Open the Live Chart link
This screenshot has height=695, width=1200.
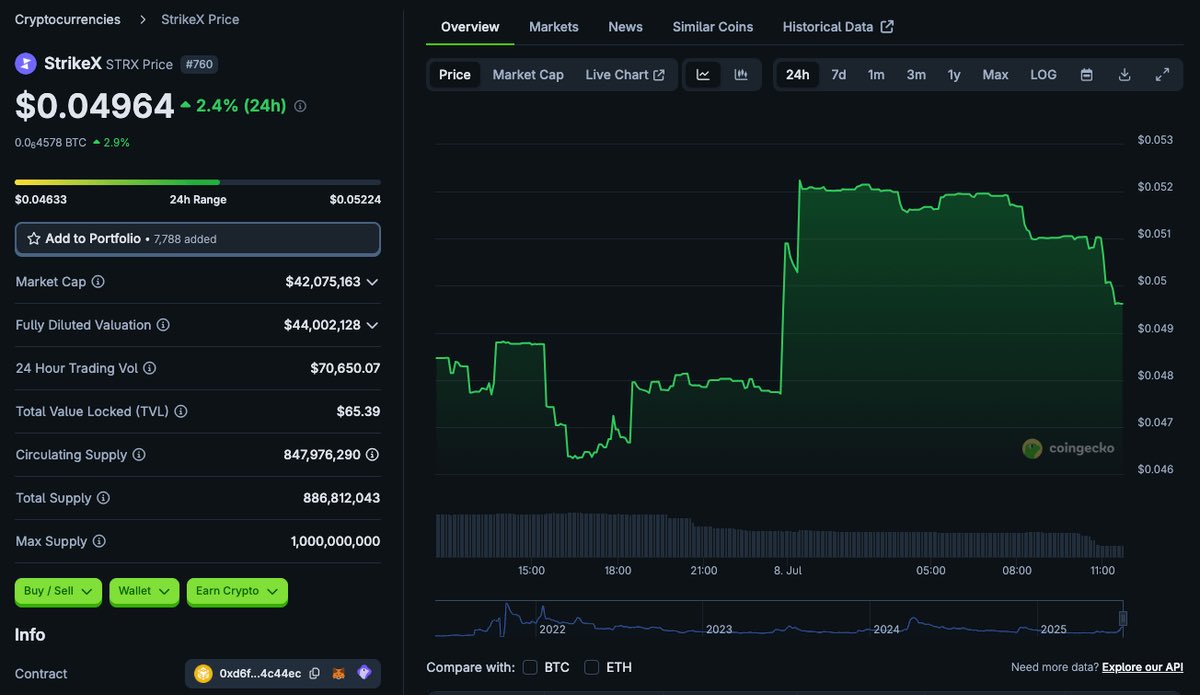(625, 75)
